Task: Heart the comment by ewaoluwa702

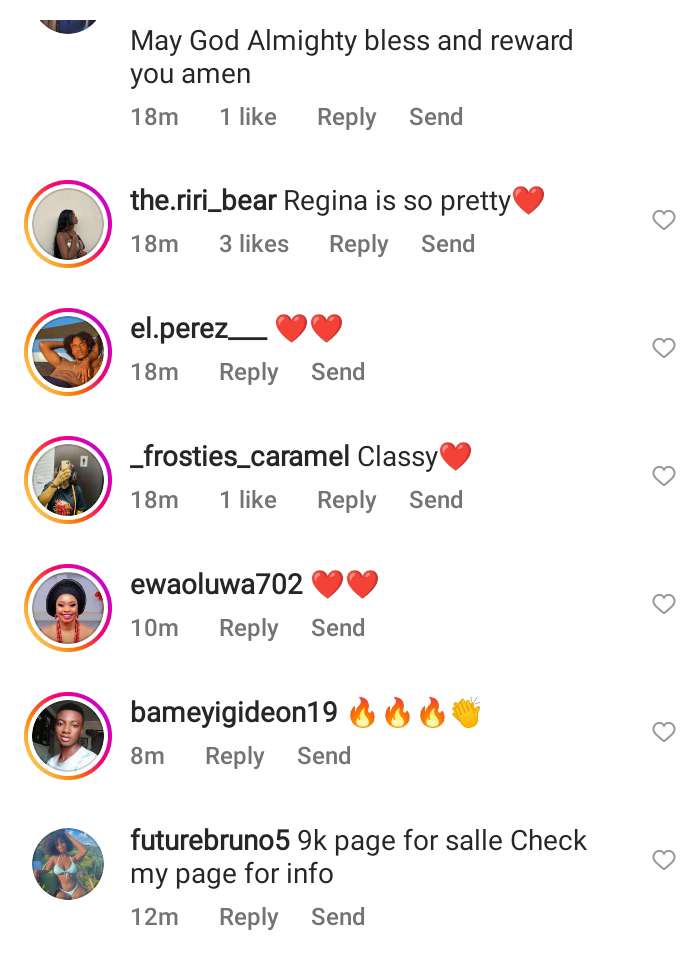Action: 664,604
